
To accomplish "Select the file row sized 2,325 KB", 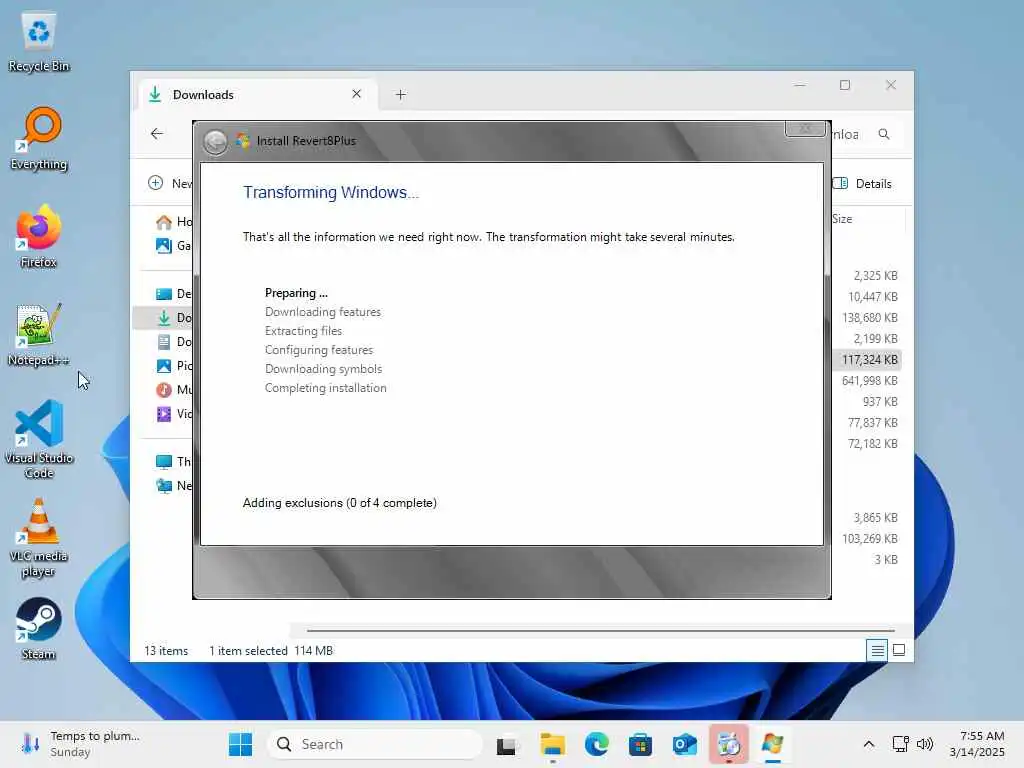I will click(869, 276).
